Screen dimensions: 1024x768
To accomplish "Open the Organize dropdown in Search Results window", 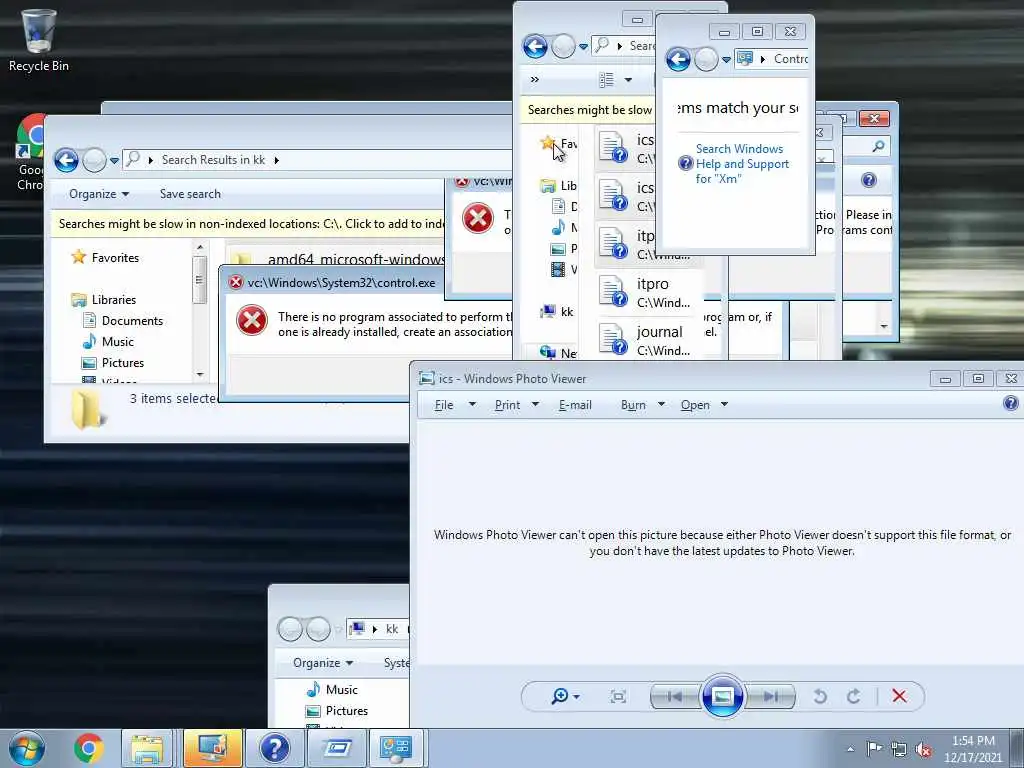I will (x=99, y=194).
